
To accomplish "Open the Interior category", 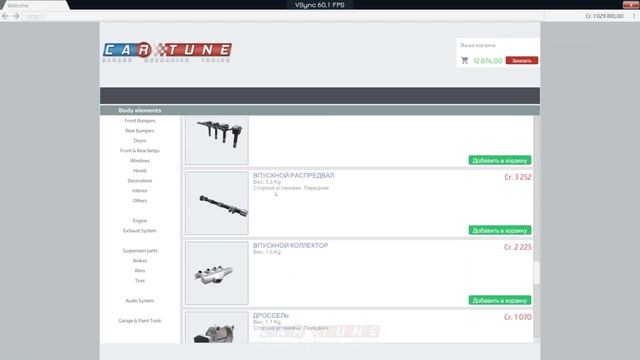I will pyautogui.click(x=140, y=191).
